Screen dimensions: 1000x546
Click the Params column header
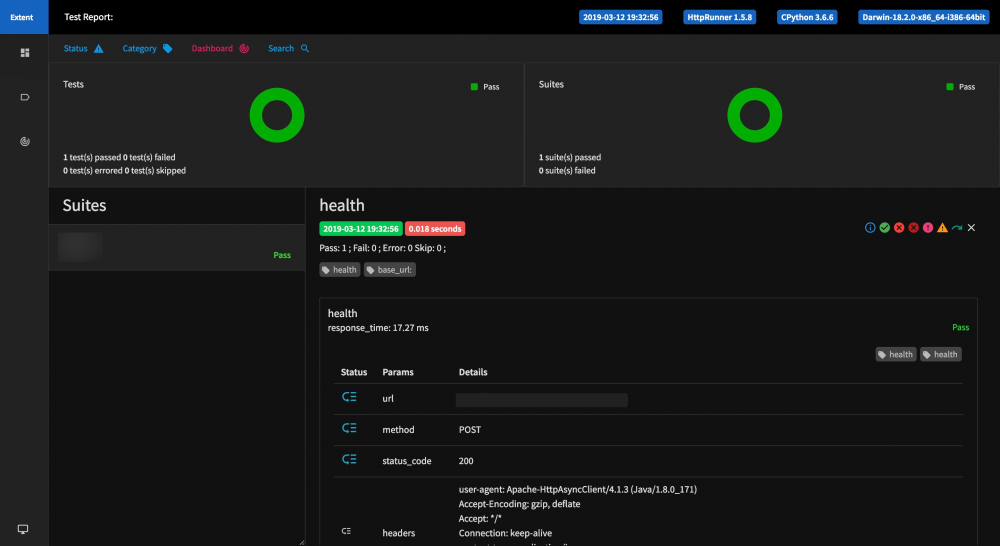pyautogui.click(x=398, y=372)
